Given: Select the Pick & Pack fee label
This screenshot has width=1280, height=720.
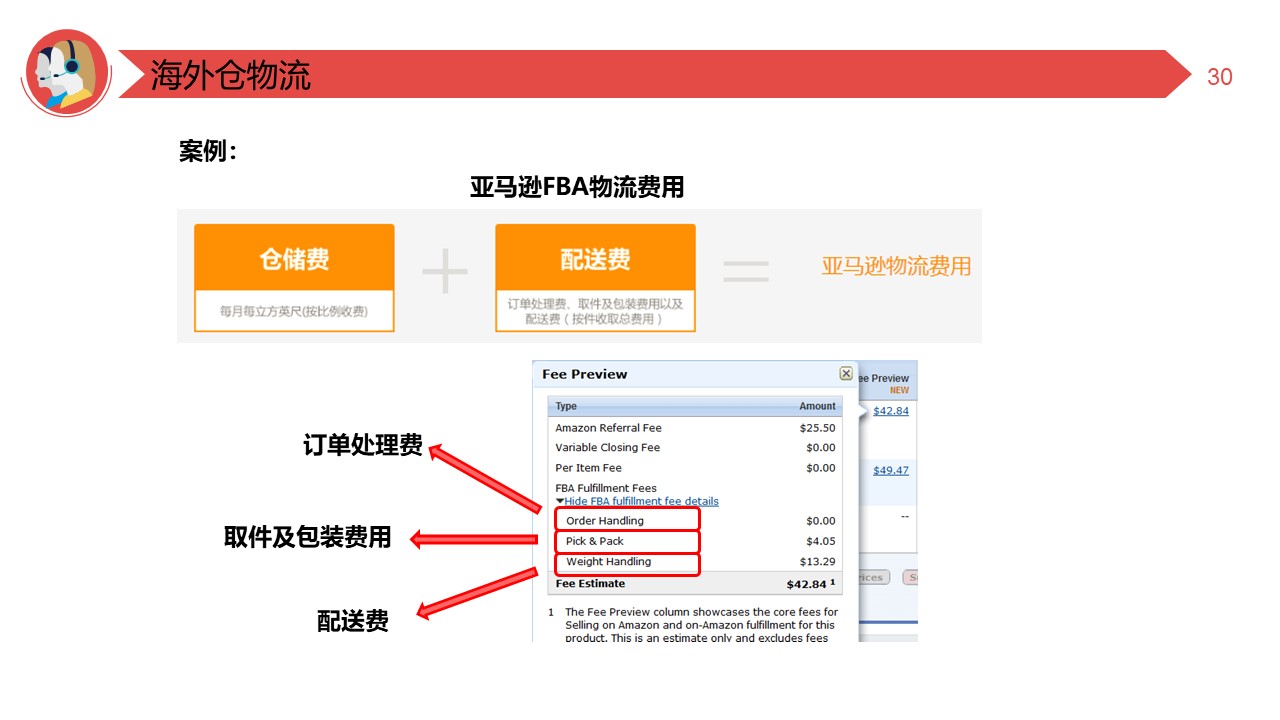Looking at the screenshot, I should click(x=595, y=541).
